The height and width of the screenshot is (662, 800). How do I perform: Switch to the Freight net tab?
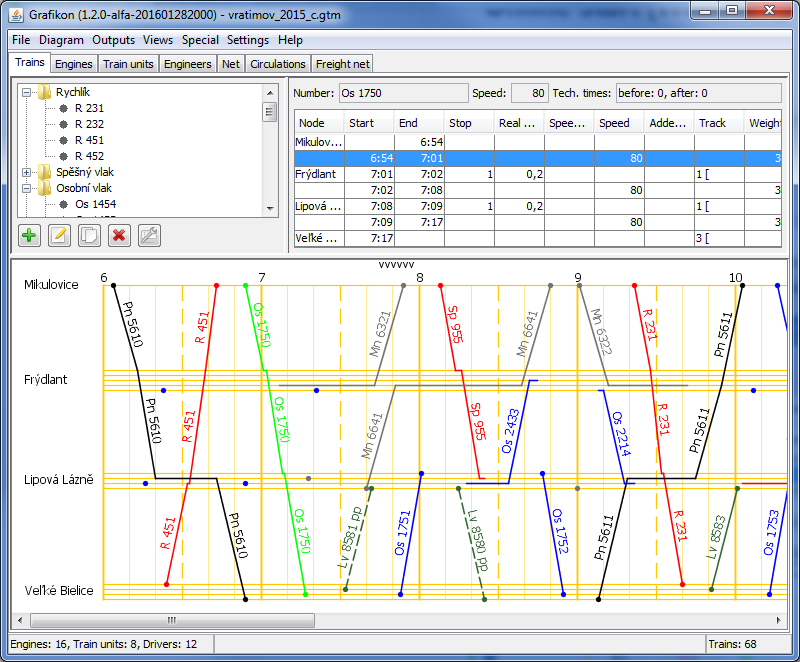pyautogui.click(x=342, y=64)
